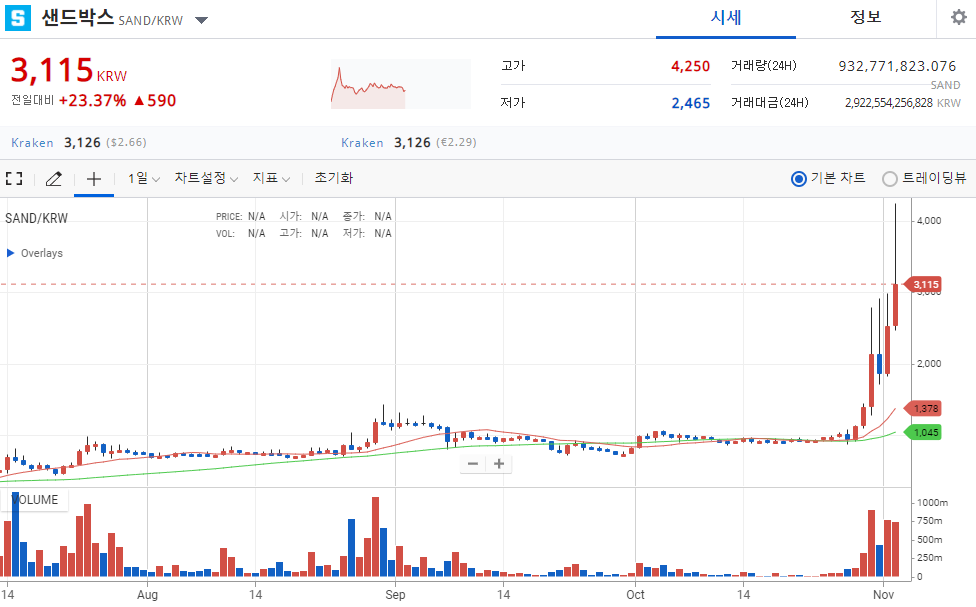This screenshot has height=607, width=976.
Task: Click the SAND/KRW chart title label
Action: [x=36, y=218]
